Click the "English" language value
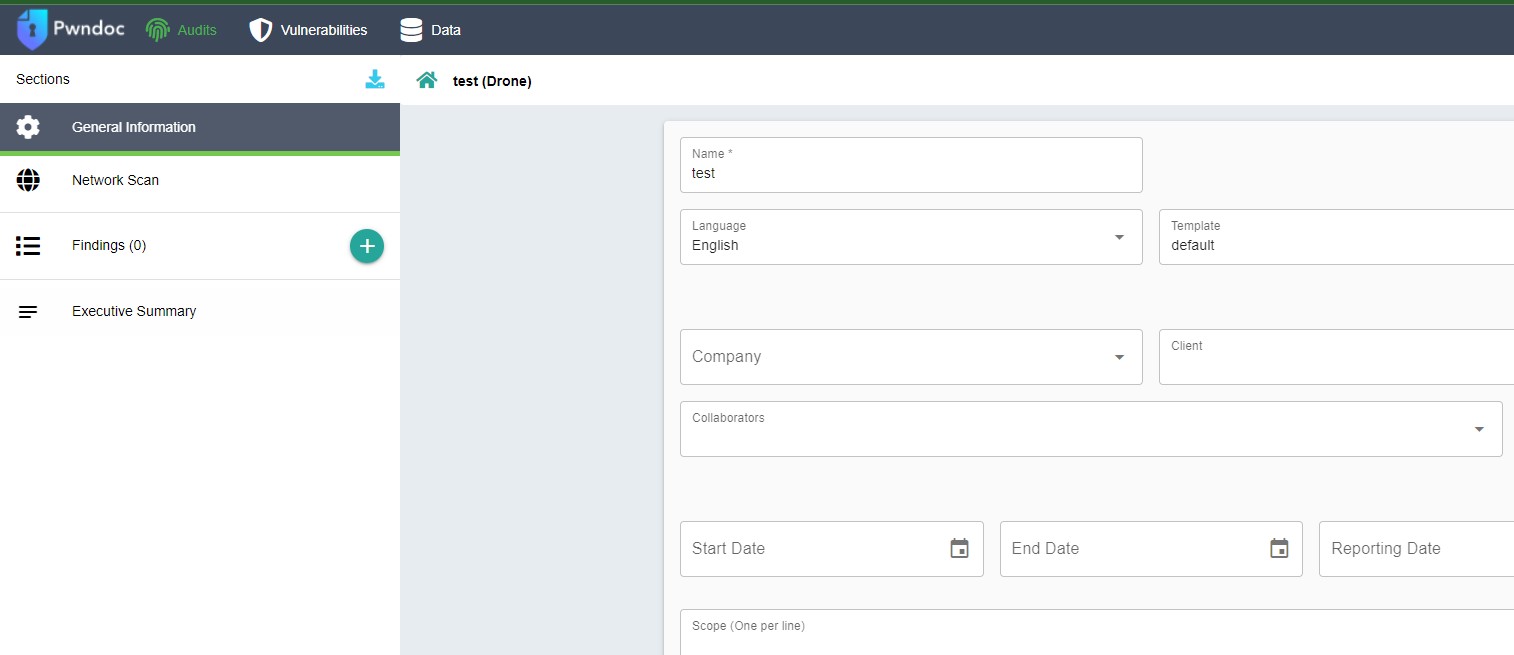The height and width of the screenshot is (655, 1514). coord(715,245)
